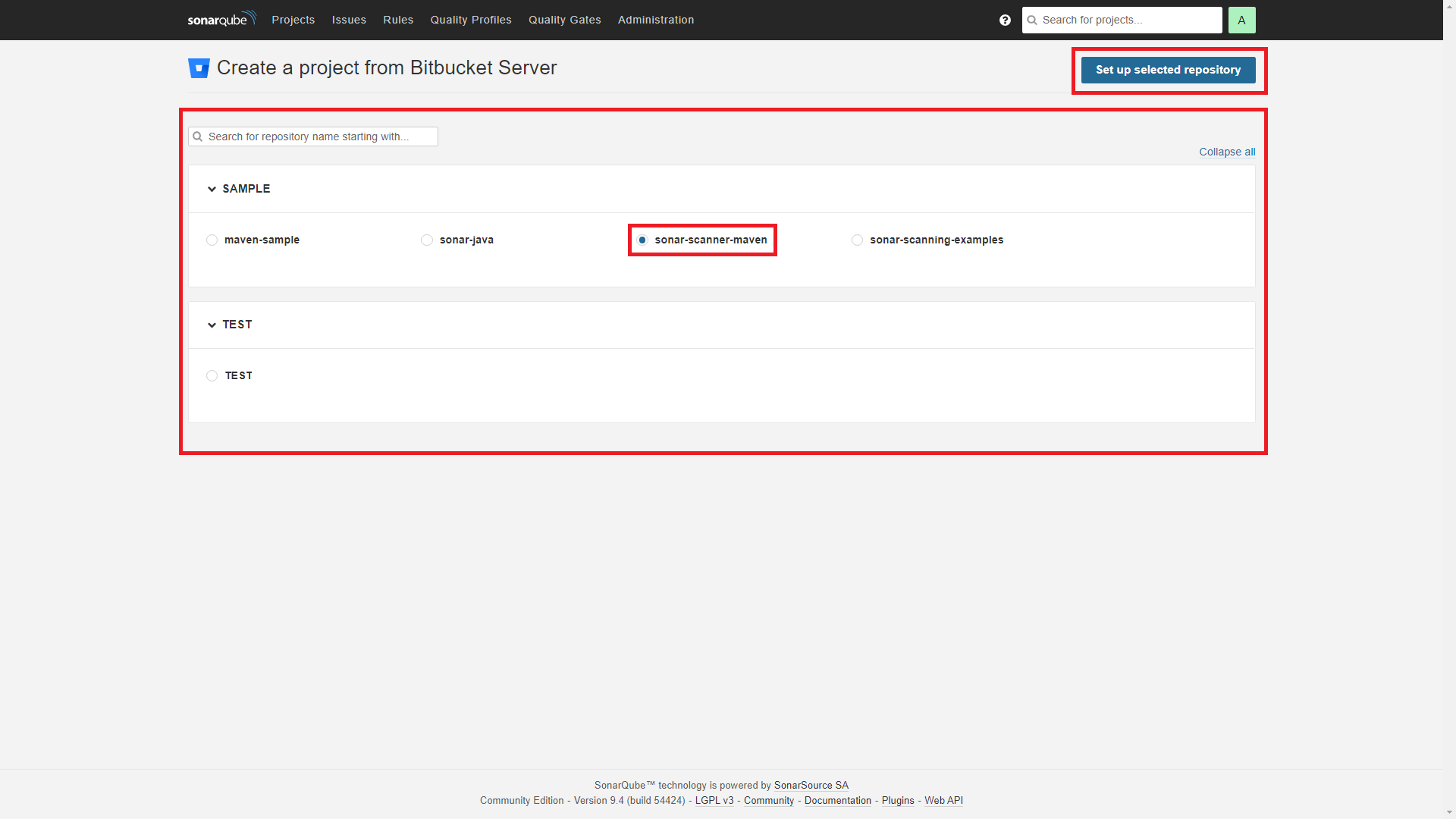The image size is (1456, 819).
Task: Click the TEST project heading text
Action: coord(237,325)
